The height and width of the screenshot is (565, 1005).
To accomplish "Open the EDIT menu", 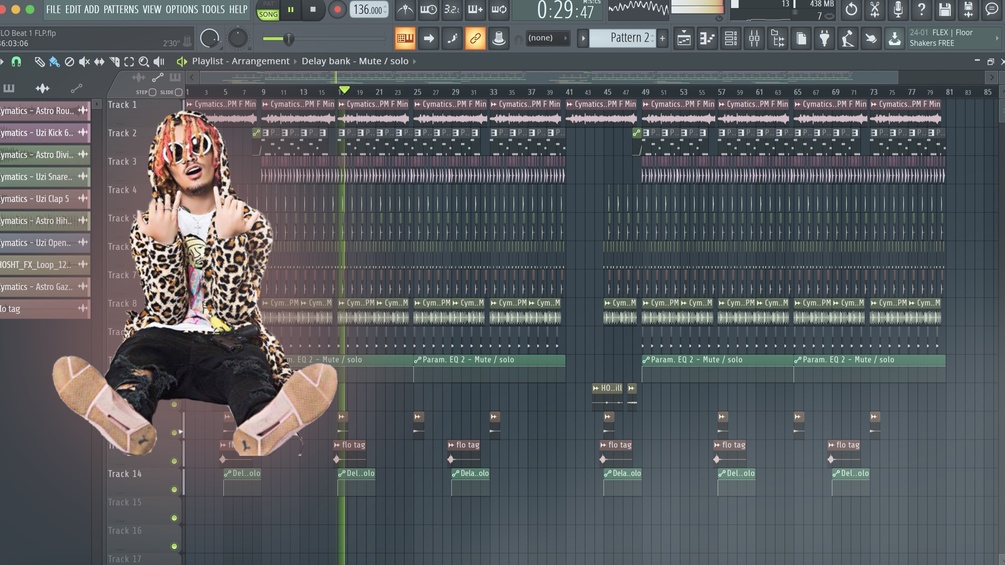I will 72,10.
